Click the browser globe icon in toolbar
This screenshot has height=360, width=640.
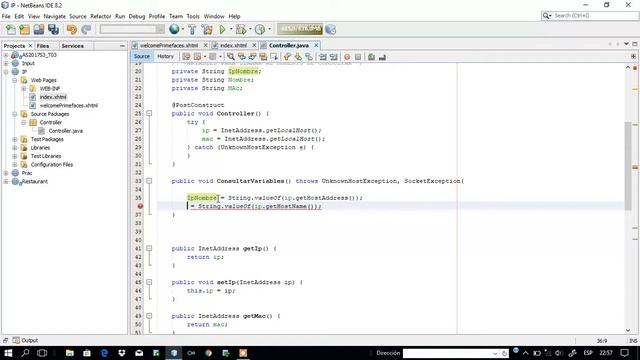(x=174, y=29)
